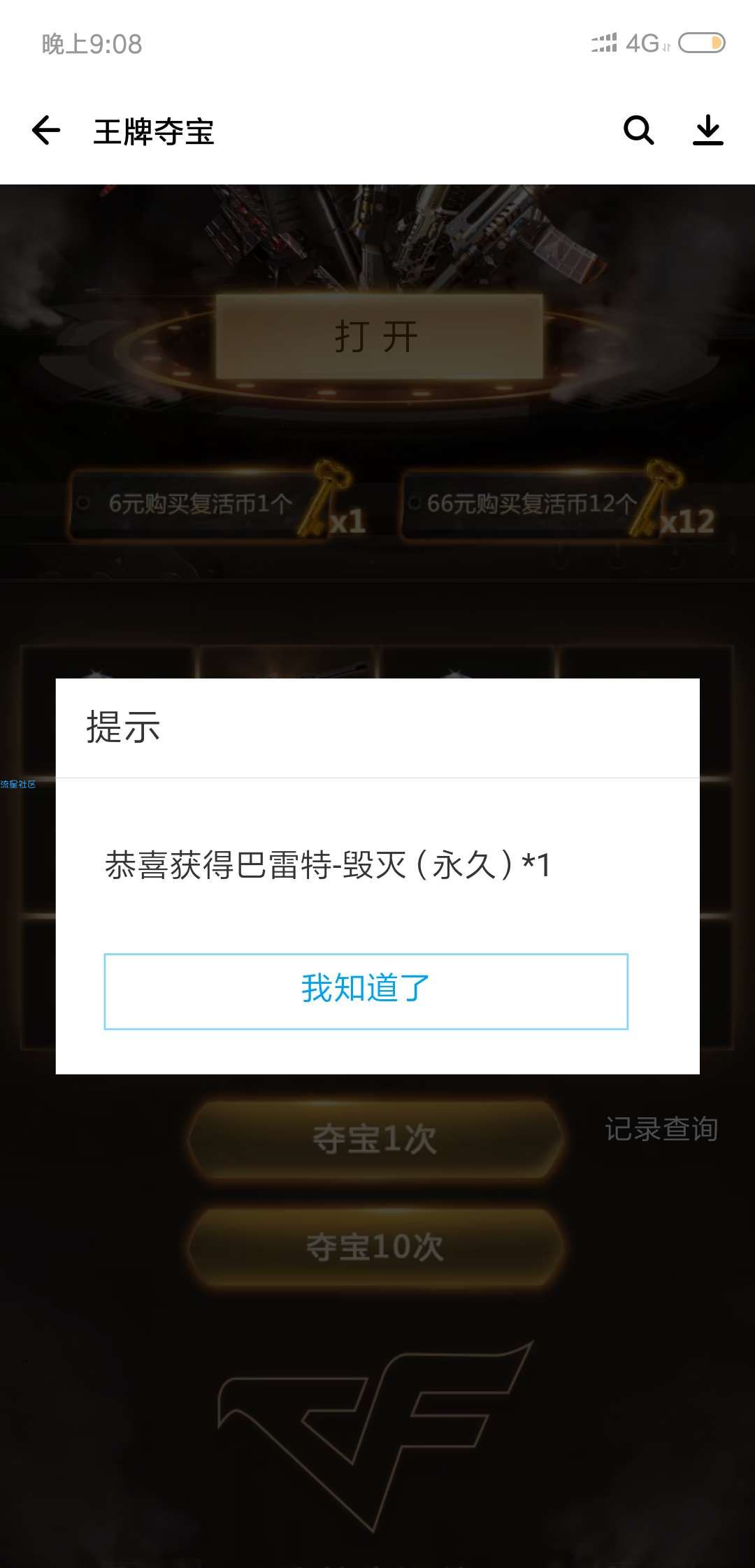Image resolution: width=755 pixels, height=1568 pixels.
Task: Click the 夺宝10次 button
Action: point(375,1247)
